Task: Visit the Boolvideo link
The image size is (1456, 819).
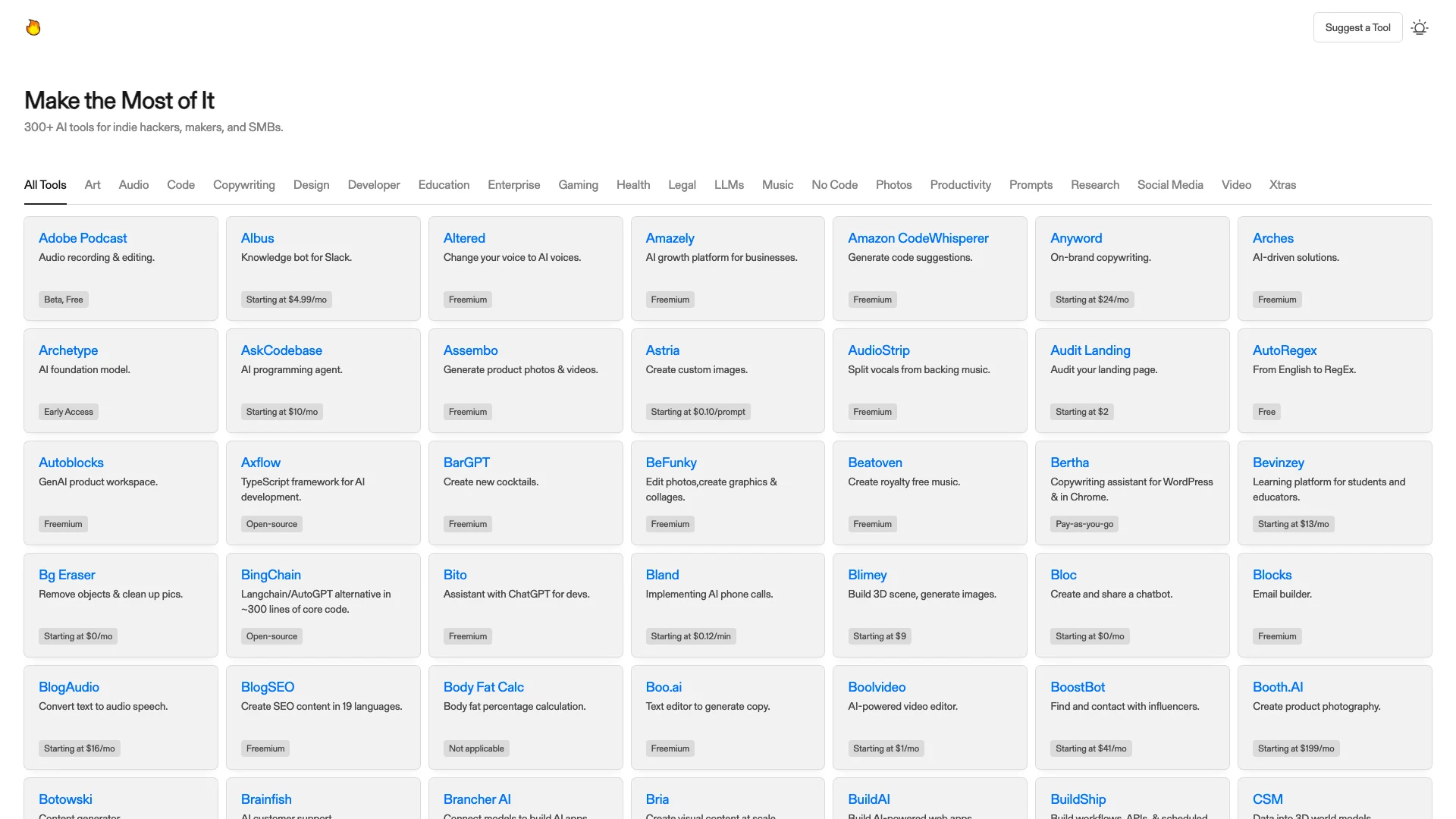Action: coord(876,687)
